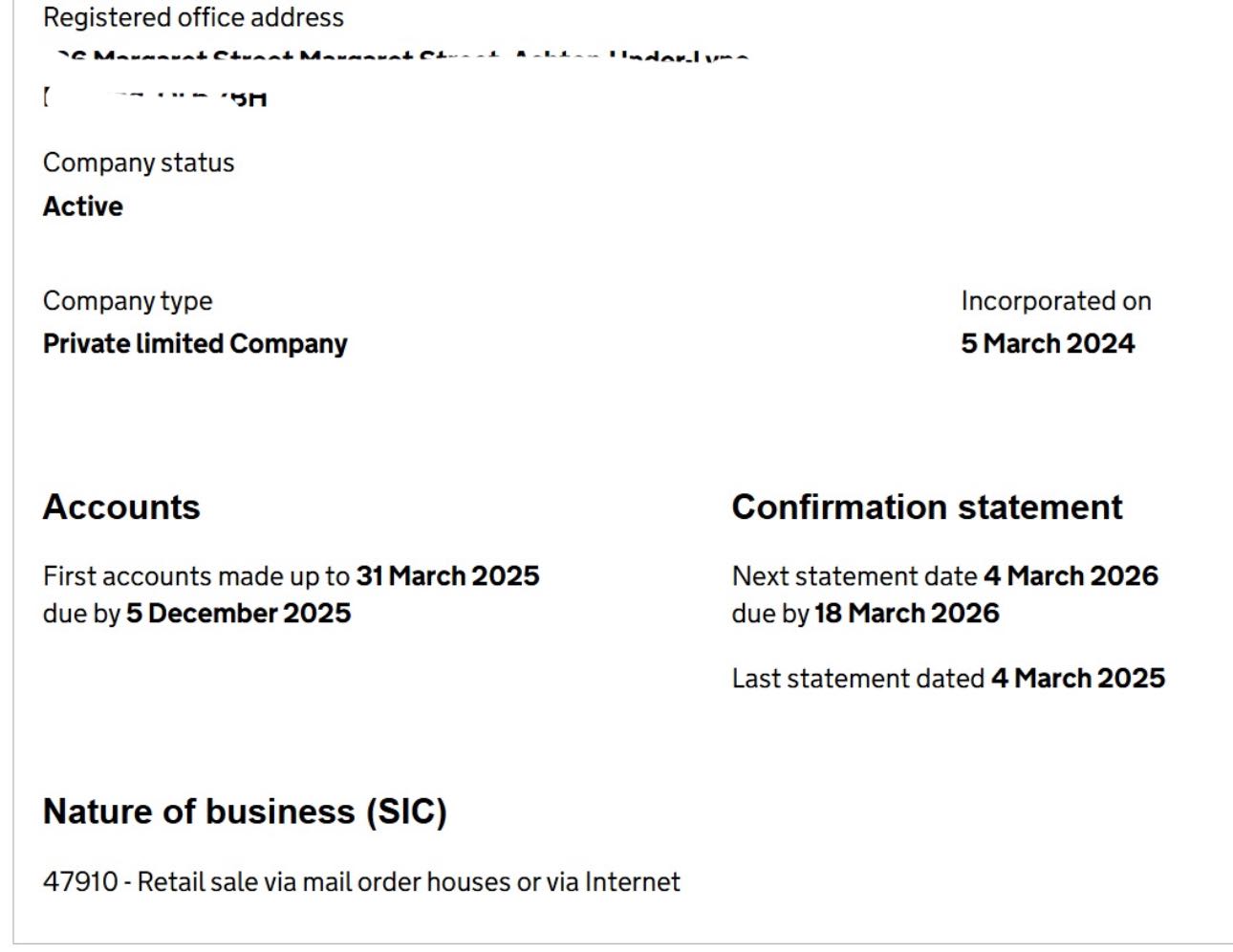
Task: Click the First accounts made up to text
Action: click(x=196, y=576)
